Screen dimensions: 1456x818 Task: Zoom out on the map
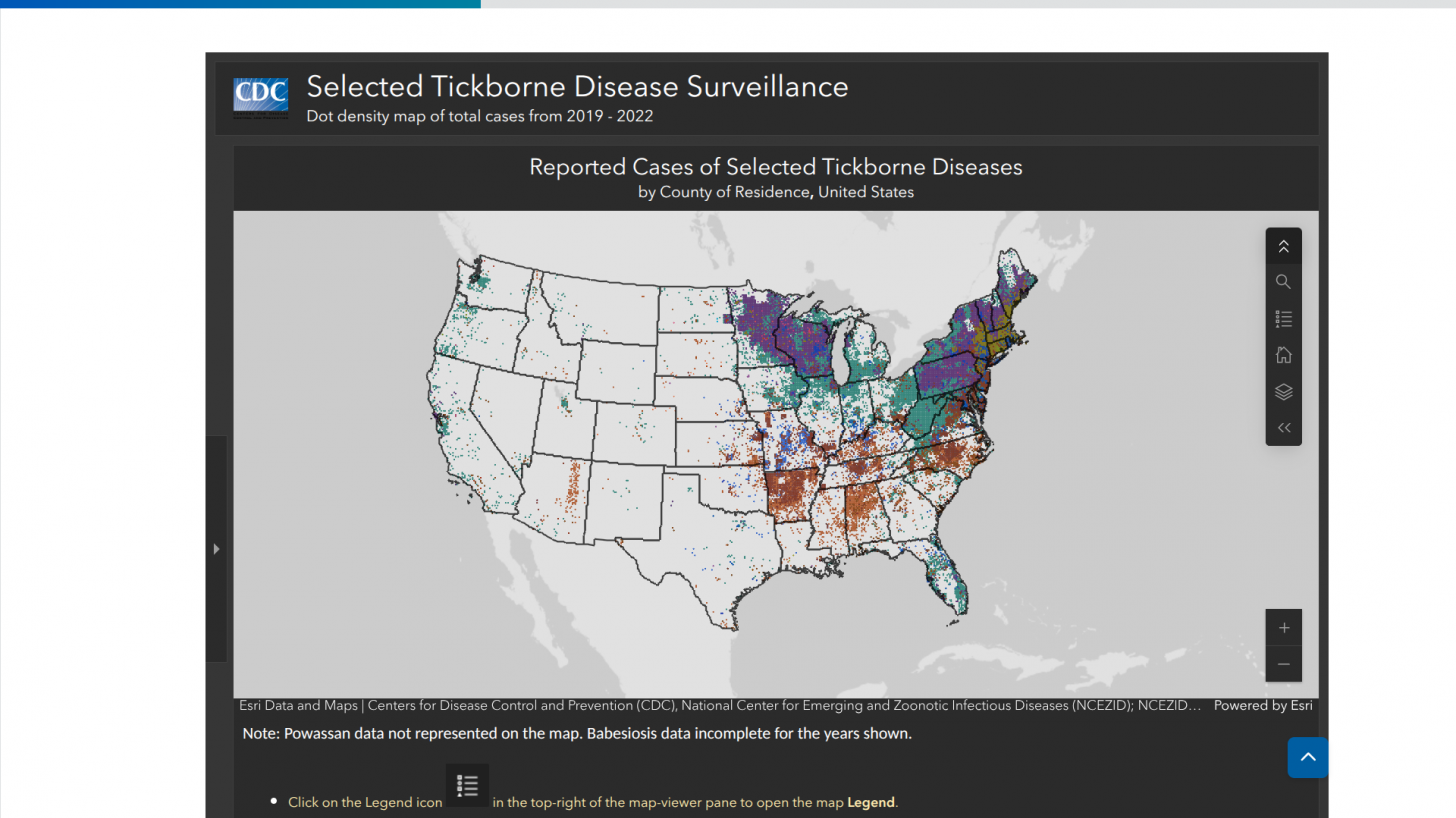pyautogui.click(x=1283, y=664)
